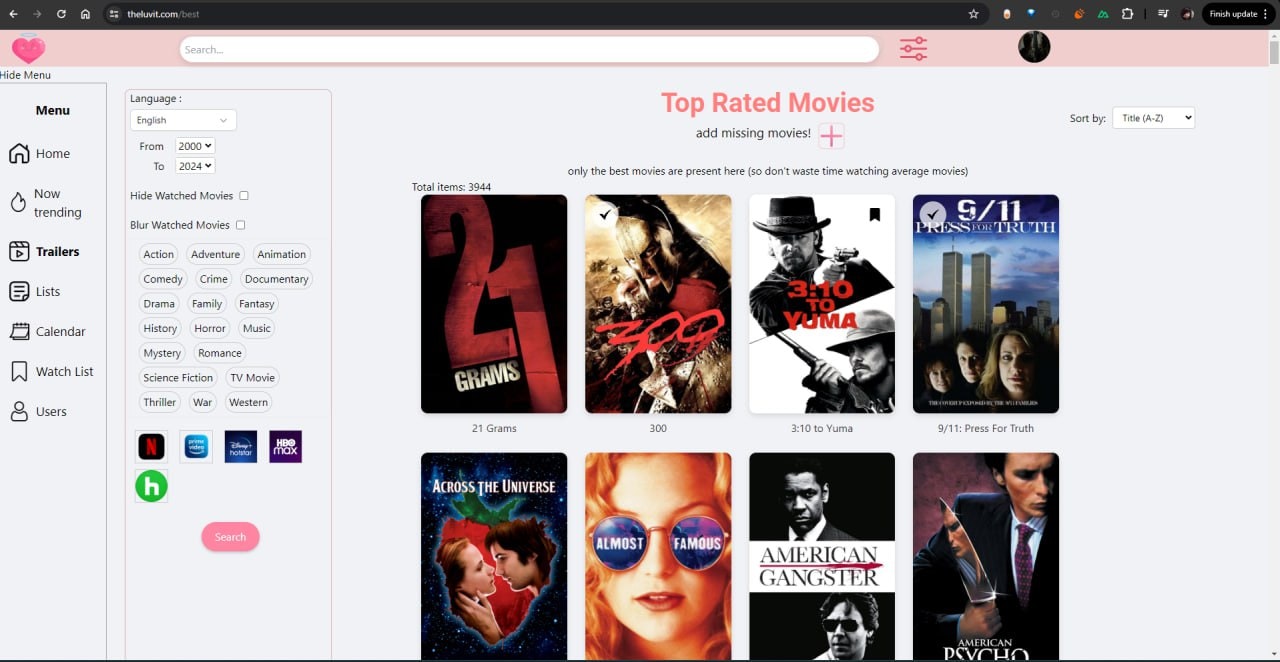
Task: Select the Science Fiction genre tag
Action: [178, 377]
